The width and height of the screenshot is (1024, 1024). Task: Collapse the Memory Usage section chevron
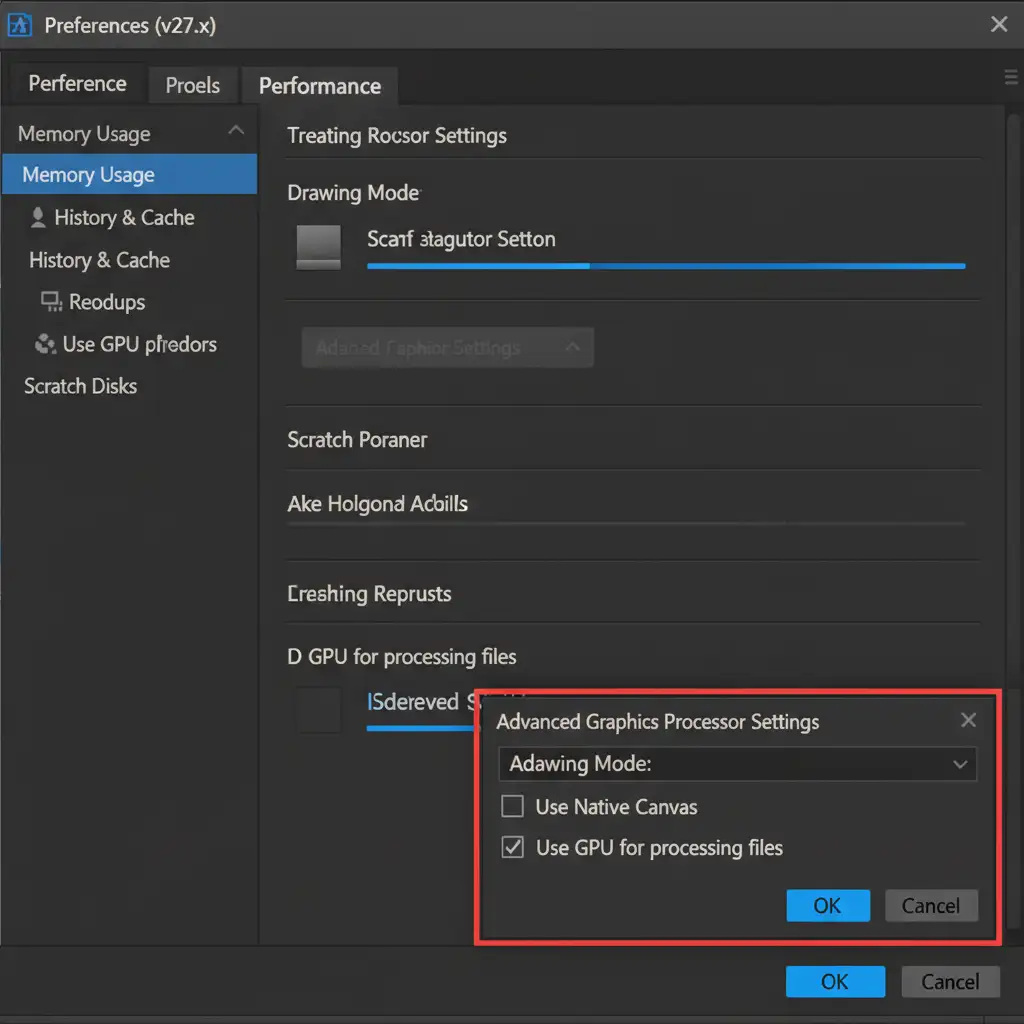click(x=236, y=131)
